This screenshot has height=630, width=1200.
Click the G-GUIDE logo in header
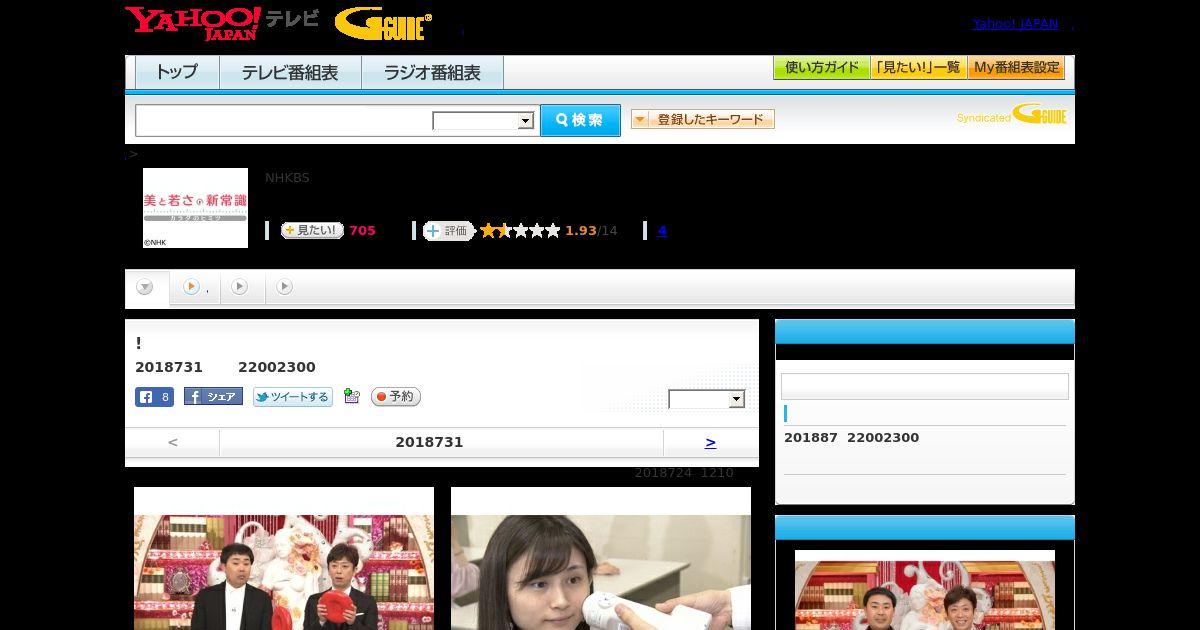point(383,23)
